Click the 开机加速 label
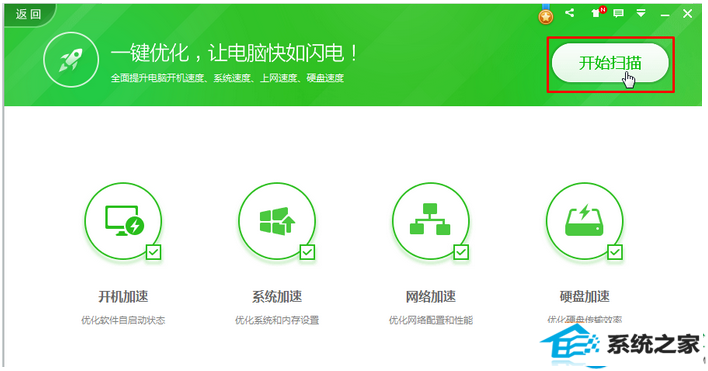This screenshot has height=371, width=708. 123,297
